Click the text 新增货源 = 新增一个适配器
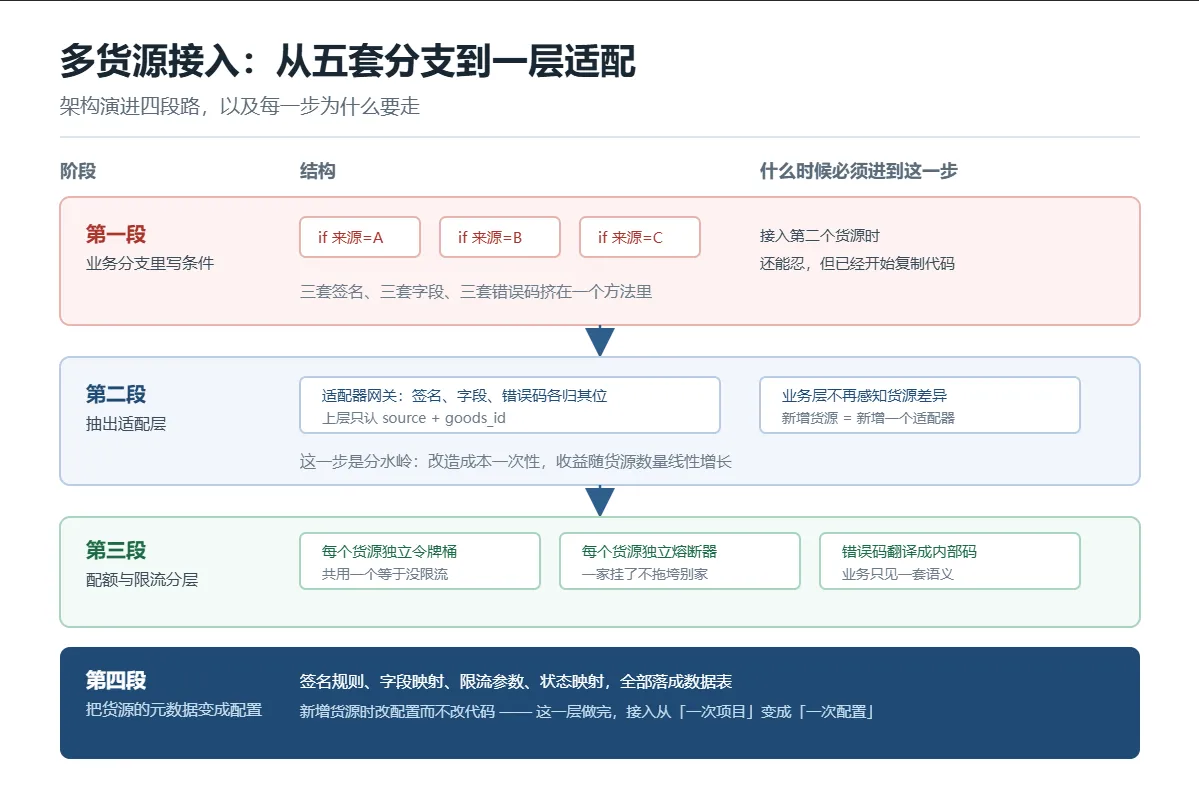 click(x=868, y=418)
